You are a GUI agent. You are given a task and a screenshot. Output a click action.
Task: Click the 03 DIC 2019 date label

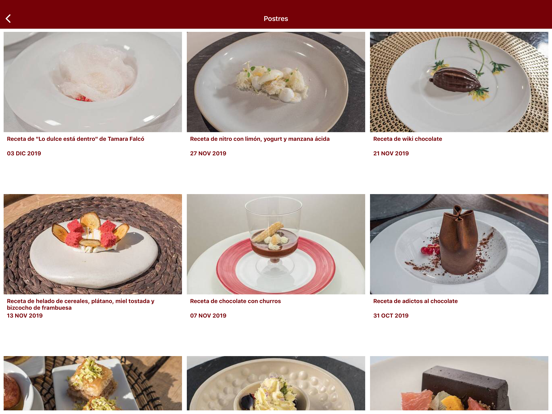point(24,153)
